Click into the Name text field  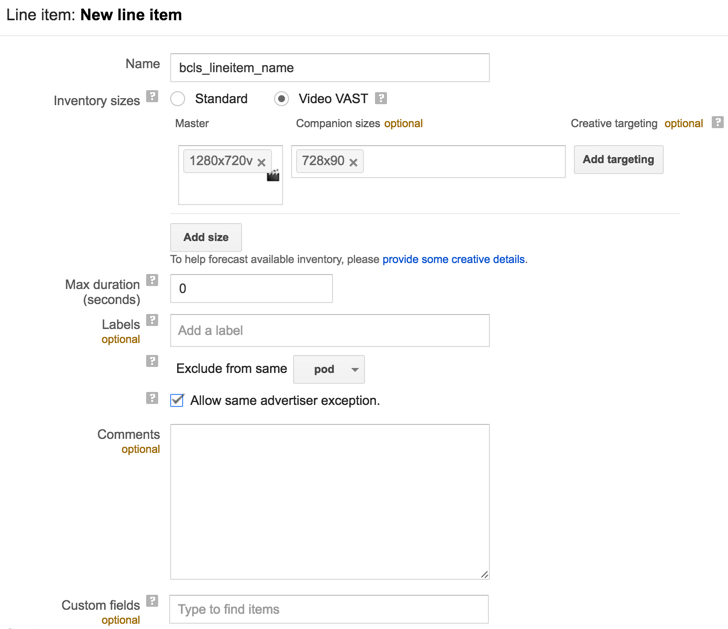click(x=329, y=67)
